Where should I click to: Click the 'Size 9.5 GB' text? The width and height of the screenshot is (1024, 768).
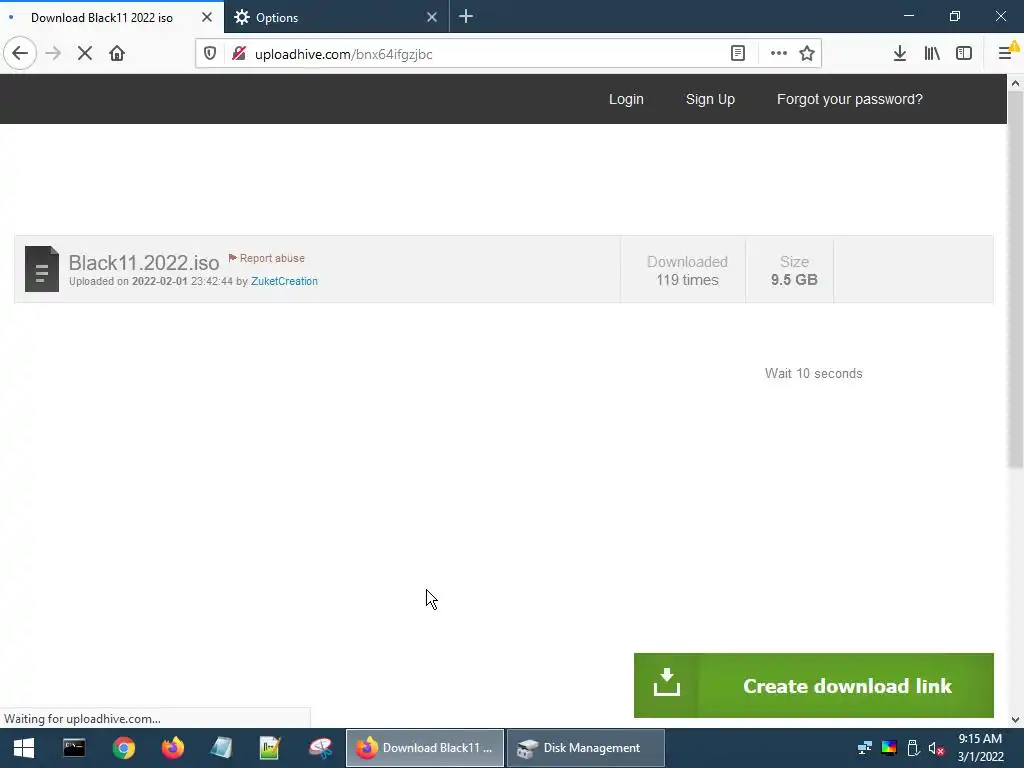(x=794, y=271)
